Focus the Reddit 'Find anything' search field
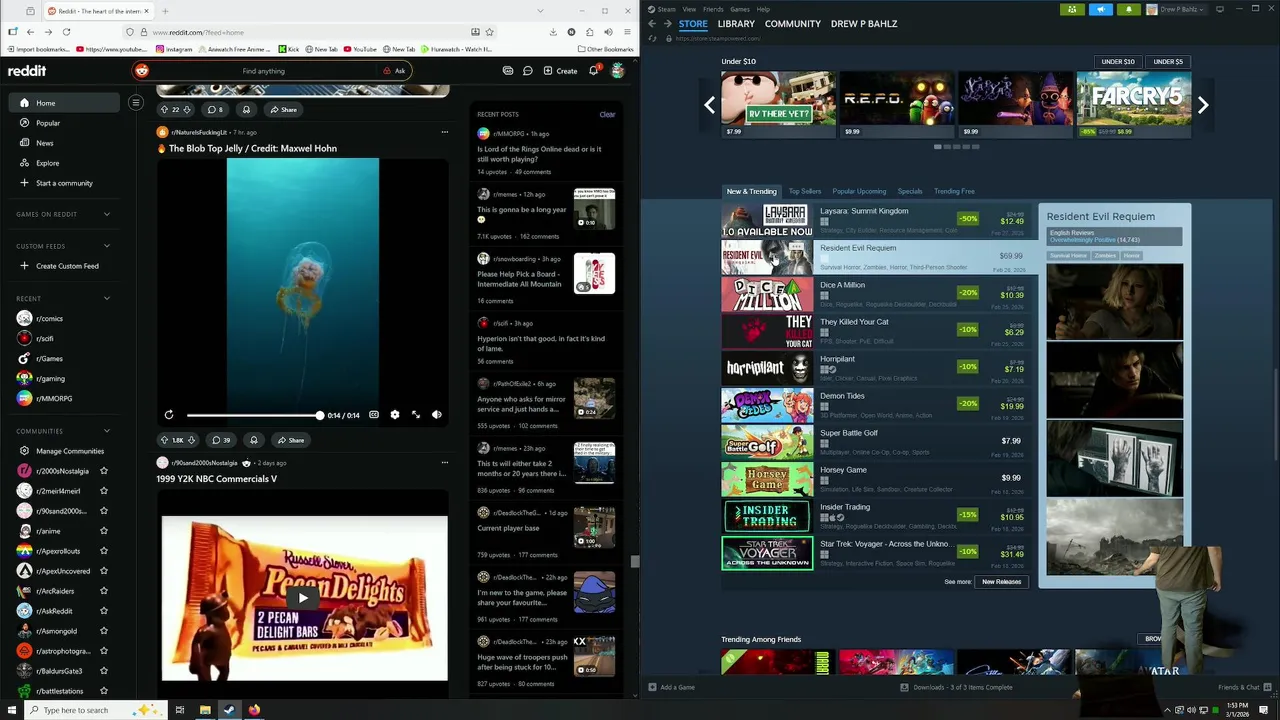Viewport: 1280px width, 720px height. coord(264,71)
